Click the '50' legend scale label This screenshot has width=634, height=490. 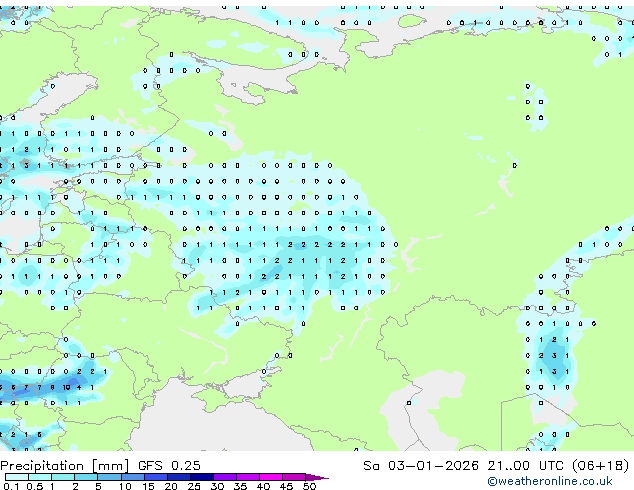click(310, 486)
